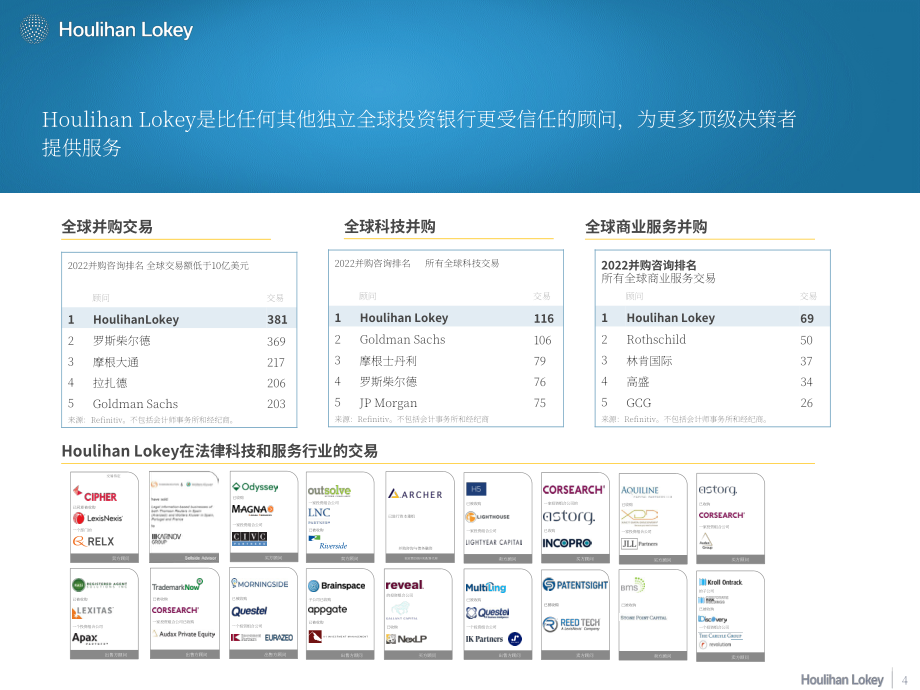Click the Houlihan Lokey footer wordmark

click(x=842, y=679)
